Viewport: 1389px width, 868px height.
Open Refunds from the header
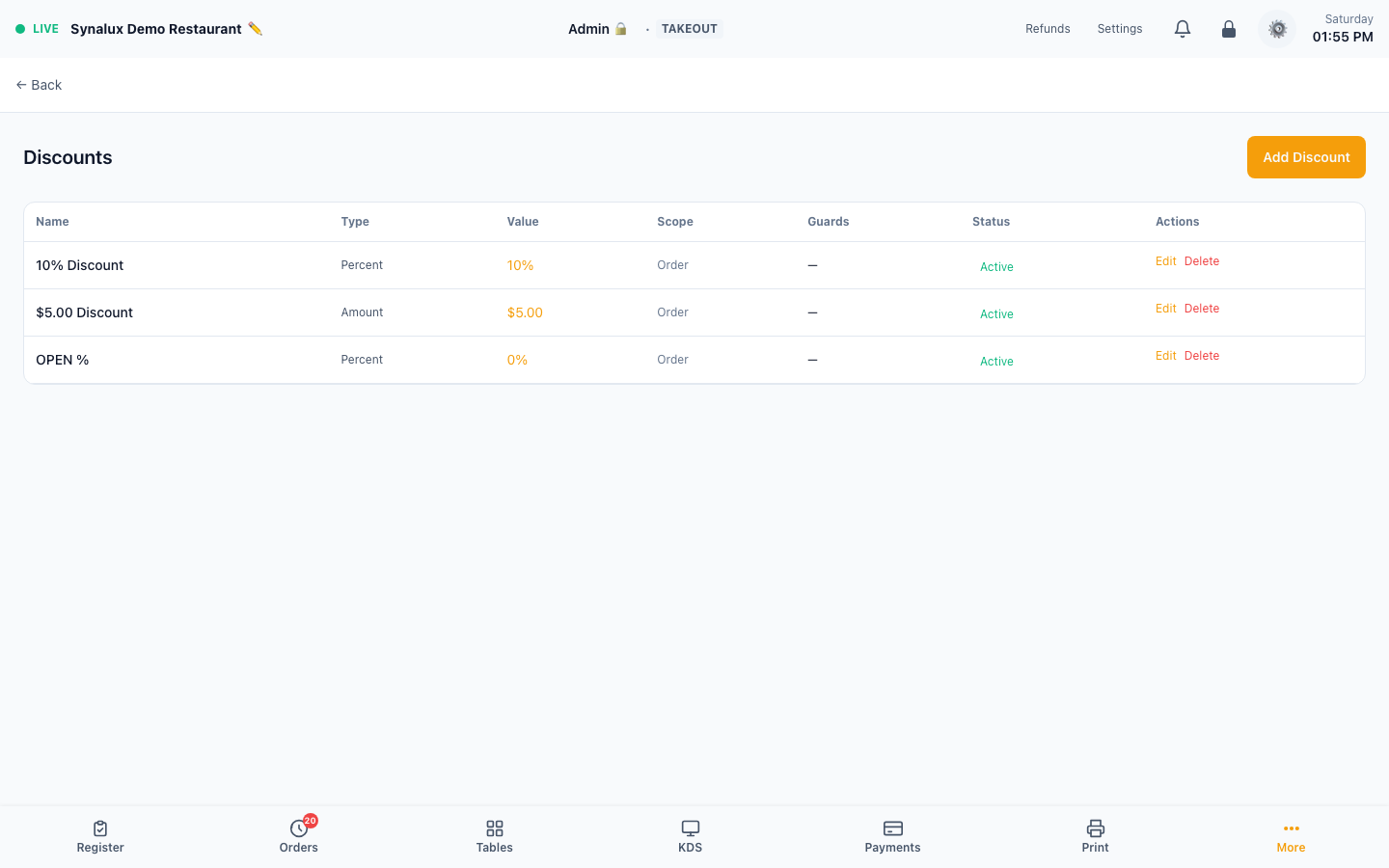[x=1048, y=29]
